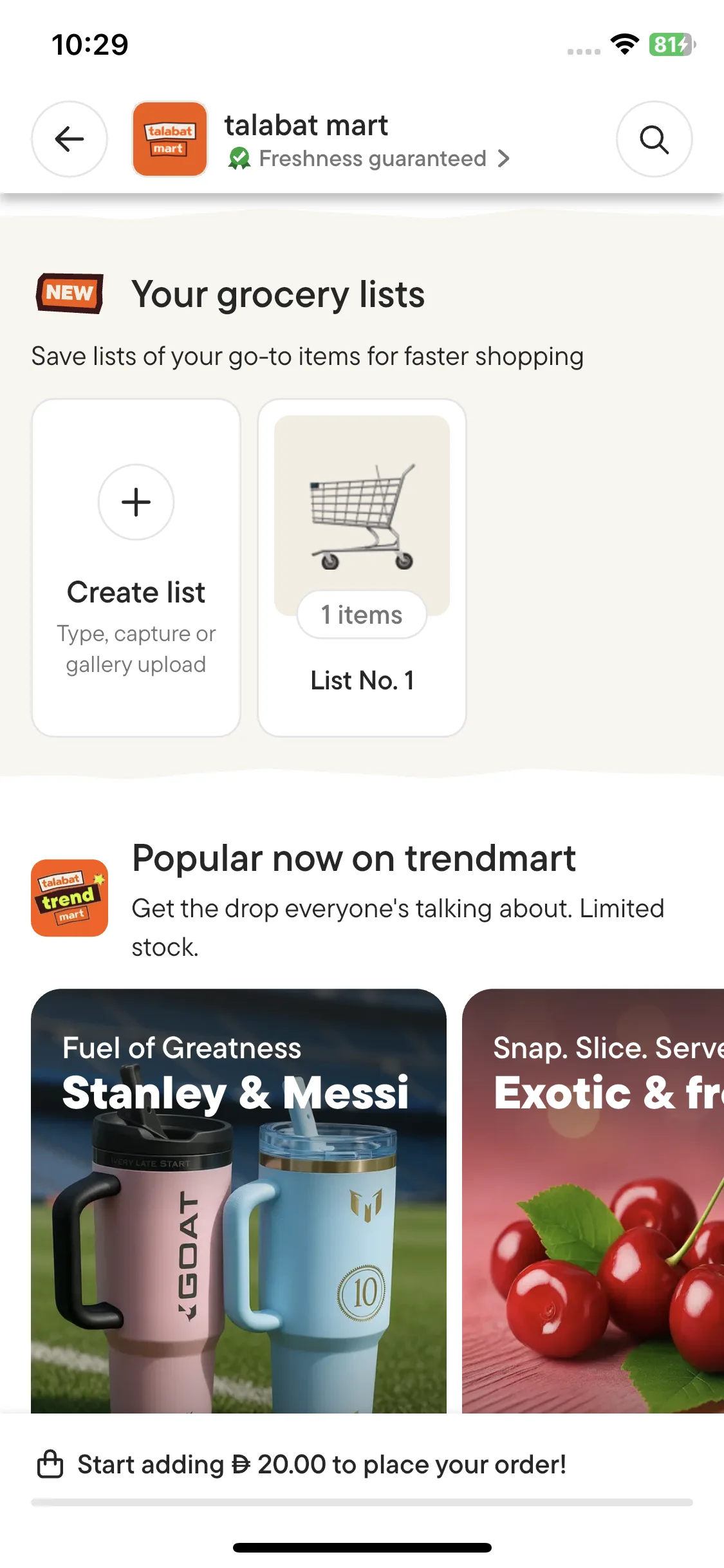Tap the order minimum progress bar
724x1568 pixels.
tap(362, 1502)
